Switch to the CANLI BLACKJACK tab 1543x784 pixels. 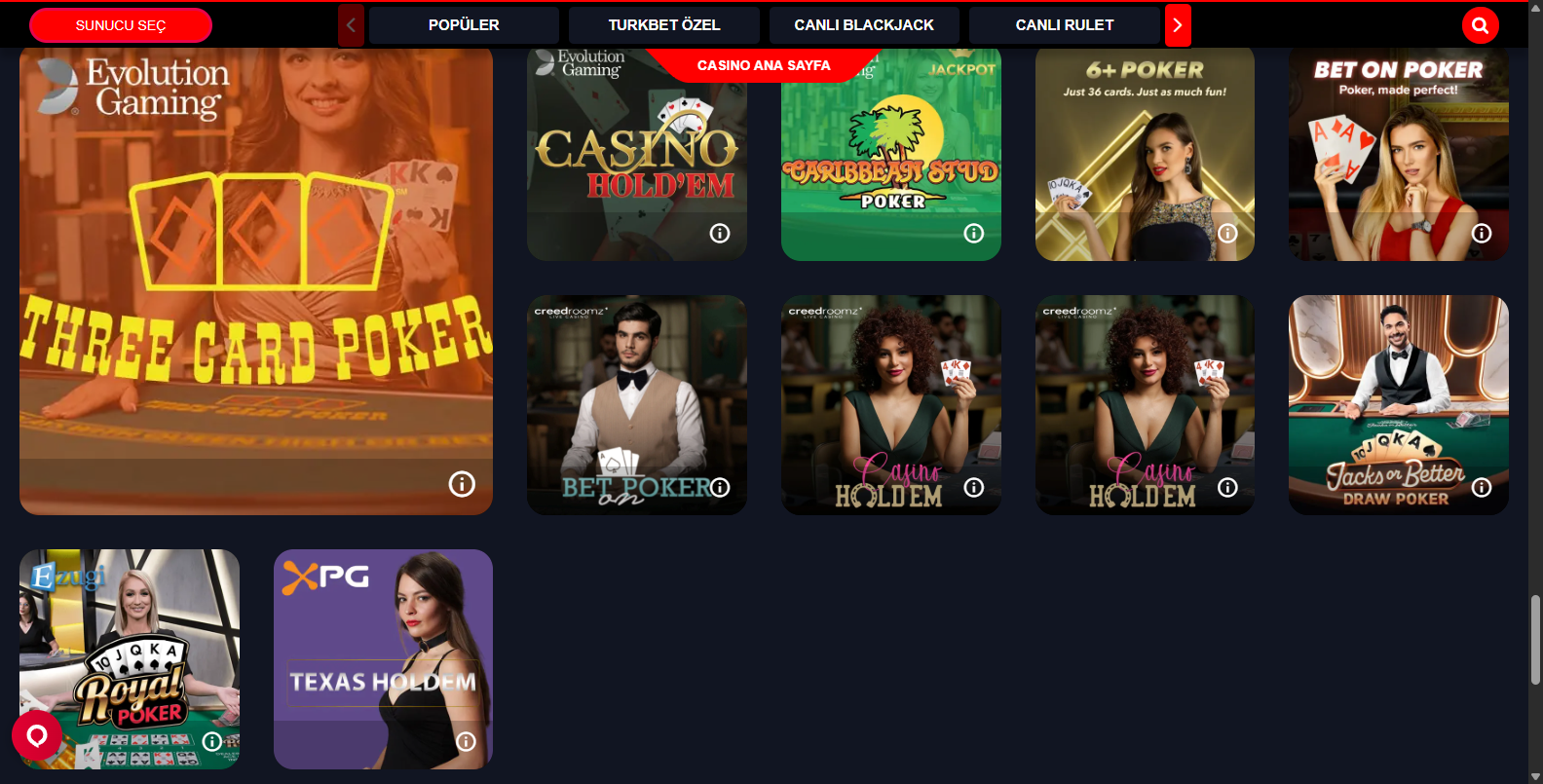[x=864, y=25]
